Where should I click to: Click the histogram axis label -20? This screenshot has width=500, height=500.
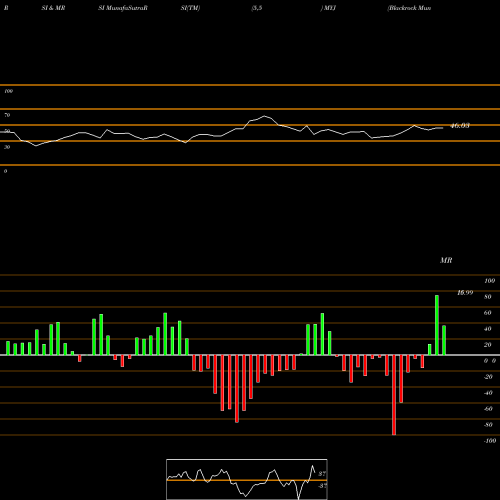point(488,377)
